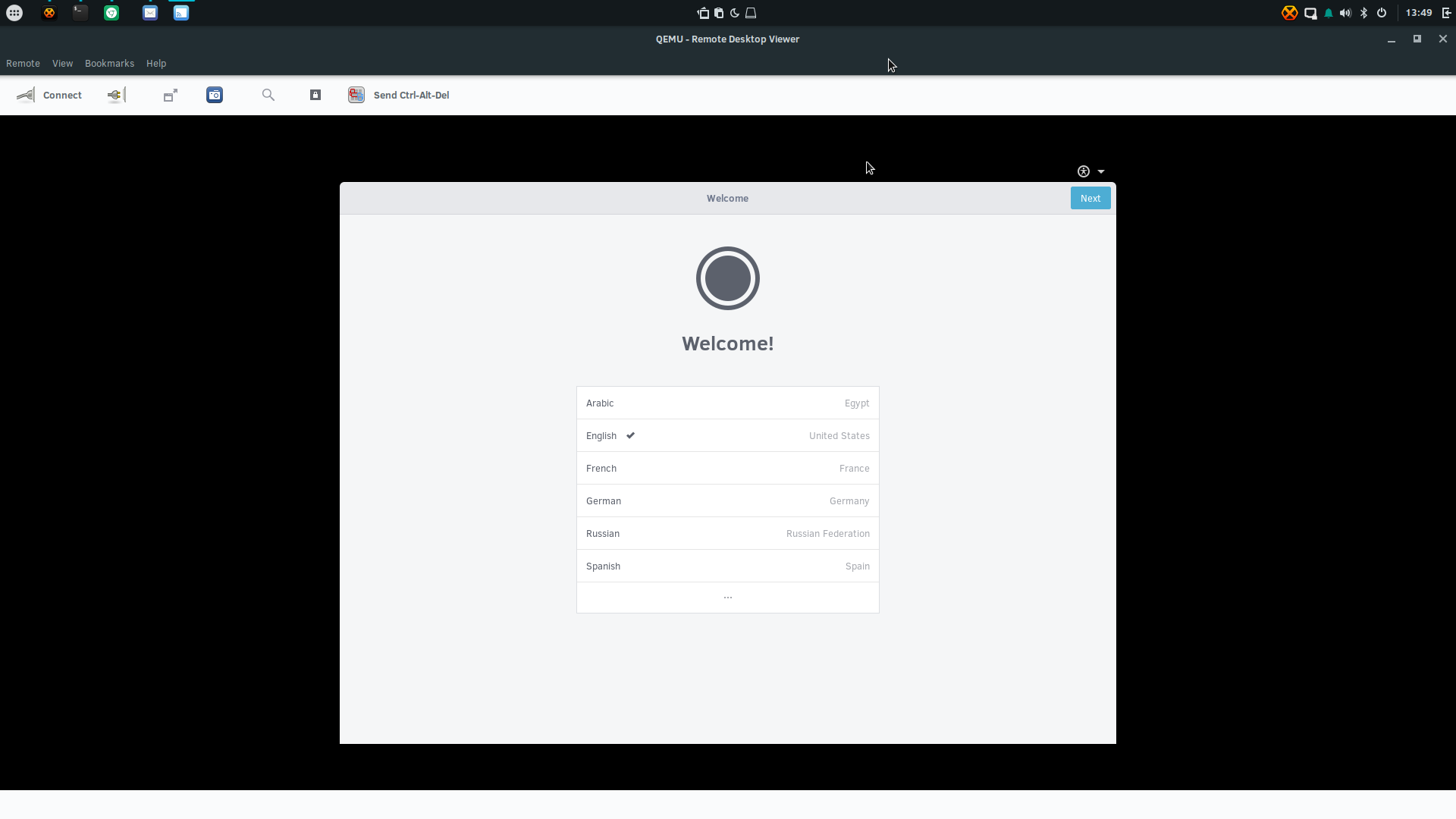Click the clipboard paste icon in panel
The height and width of the screenshot is (819, 1456).
[719, 13]
